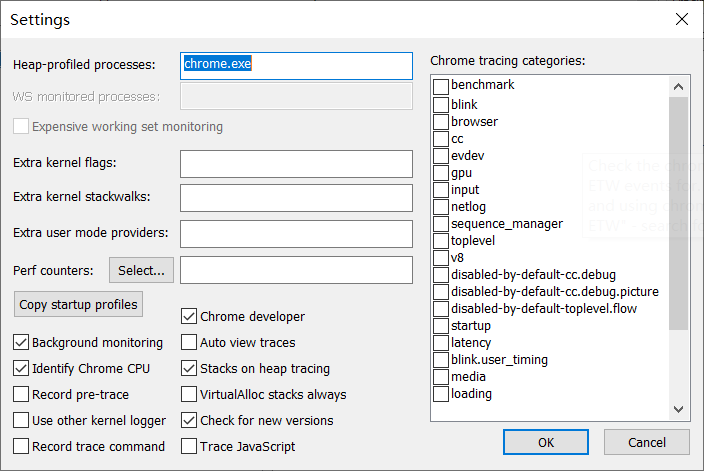Toggle Background monitoring checkbox

pos(22,342)
